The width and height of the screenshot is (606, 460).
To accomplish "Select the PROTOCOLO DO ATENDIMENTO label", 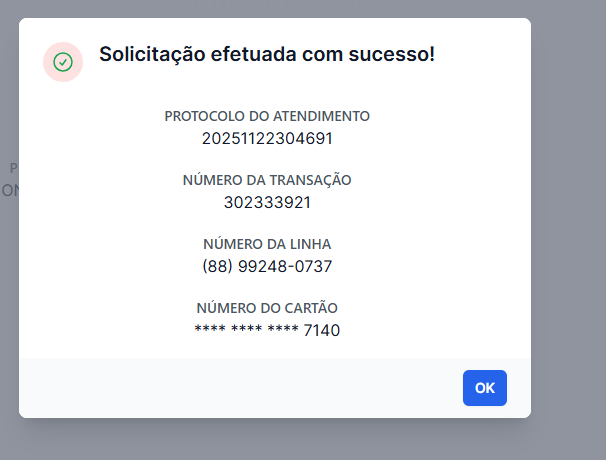I will pos(267,116).
